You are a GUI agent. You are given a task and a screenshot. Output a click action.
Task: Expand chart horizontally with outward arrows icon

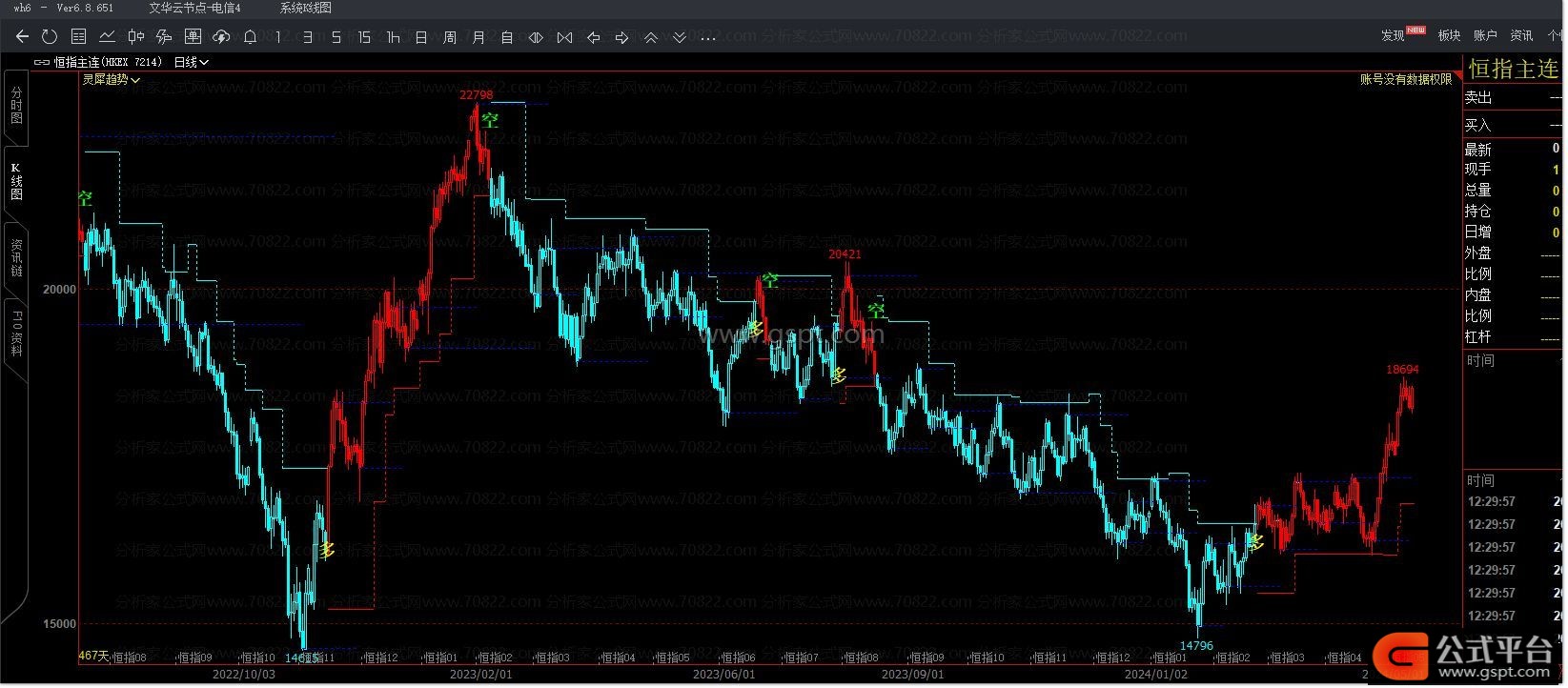coord(536,37)
